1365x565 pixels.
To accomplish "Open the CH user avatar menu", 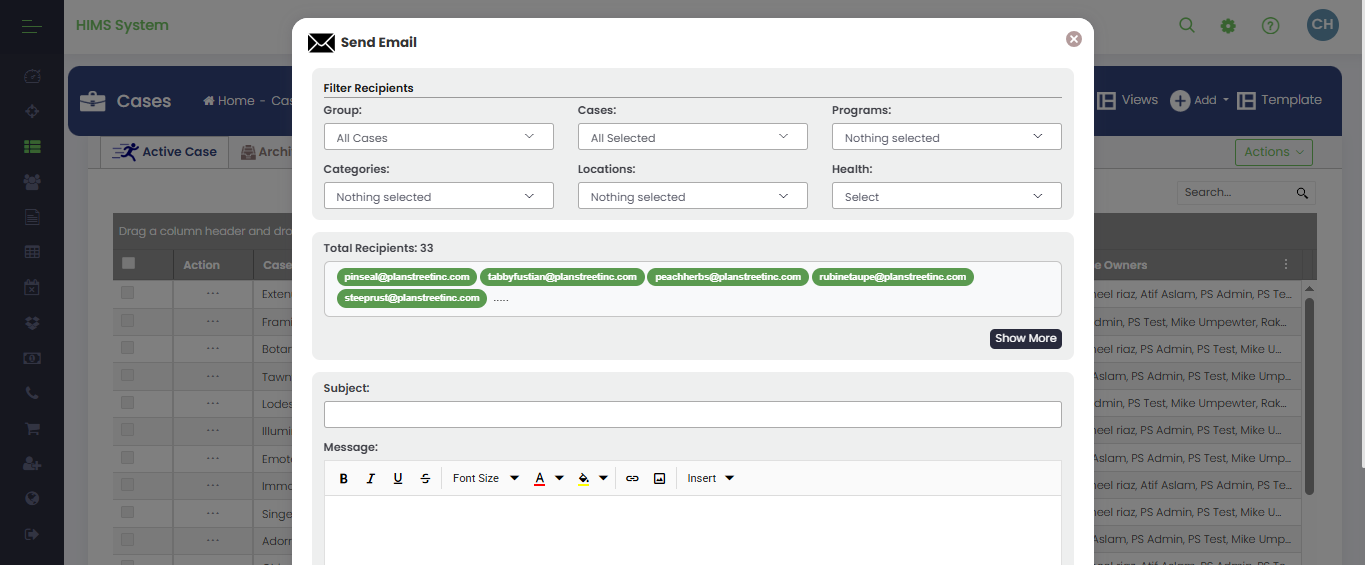I will tap(1323, 25).
